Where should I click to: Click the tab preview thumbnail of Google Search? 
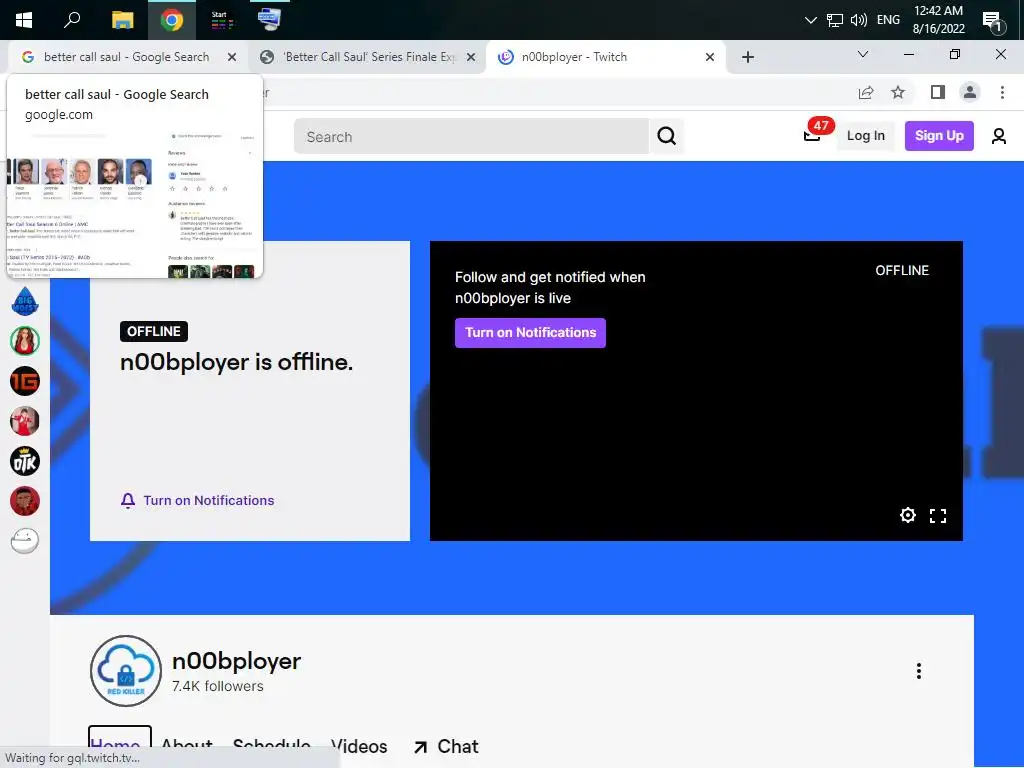[135, 203]
